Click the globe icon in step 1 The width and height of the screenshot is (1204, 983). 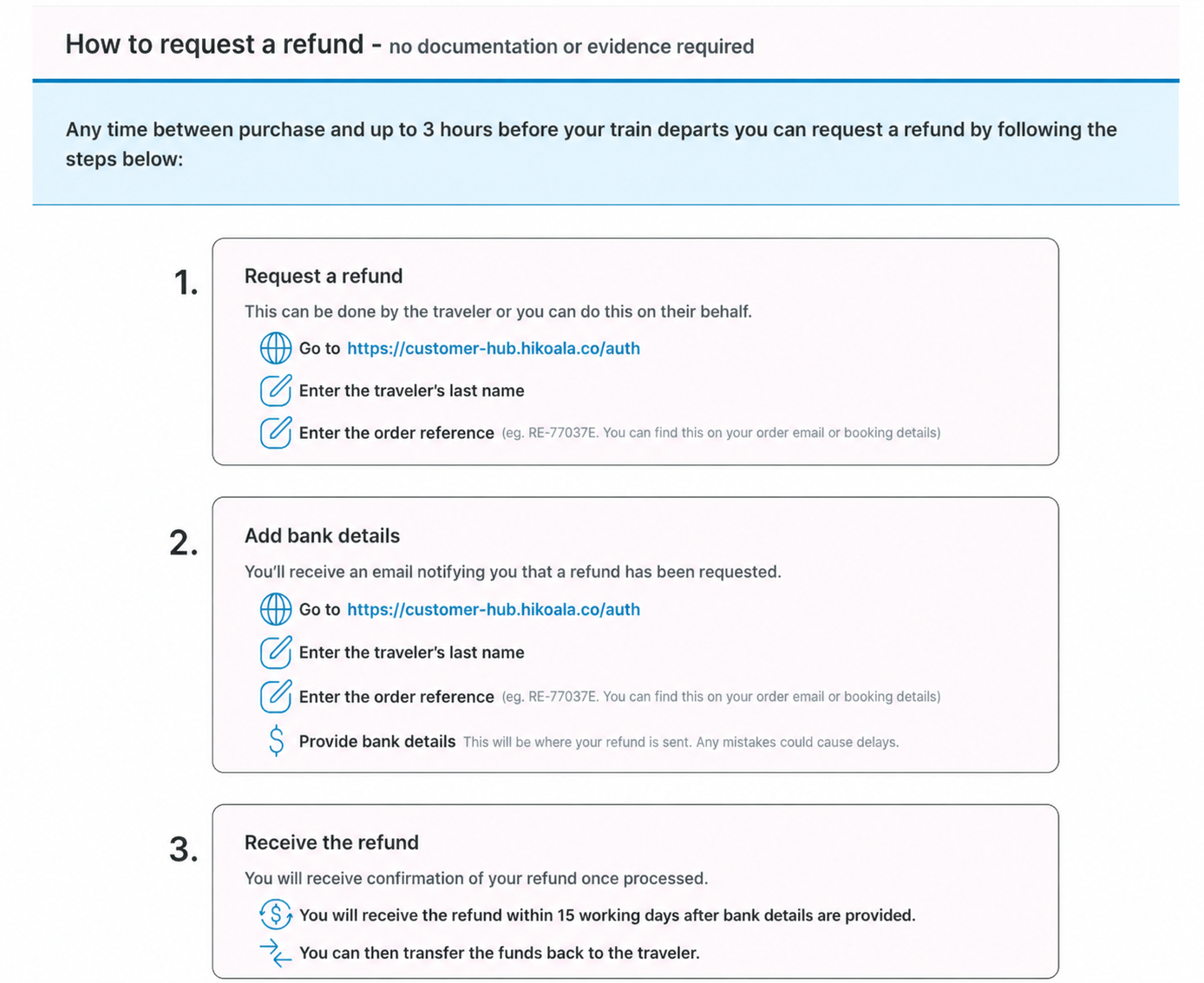click(x=276, y=348)
